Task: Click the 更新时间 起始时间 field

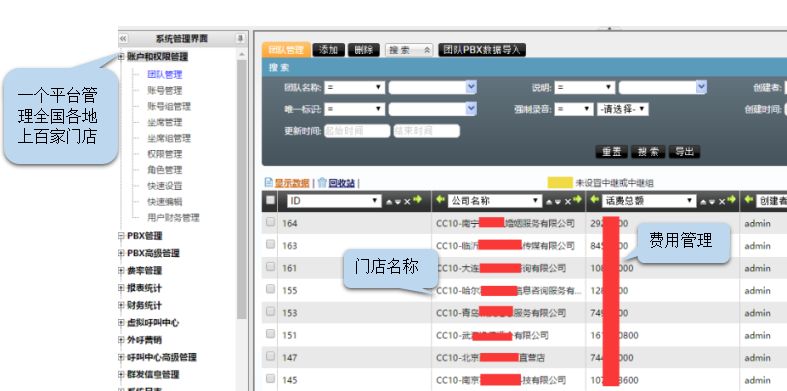Action: click(357, 132)
